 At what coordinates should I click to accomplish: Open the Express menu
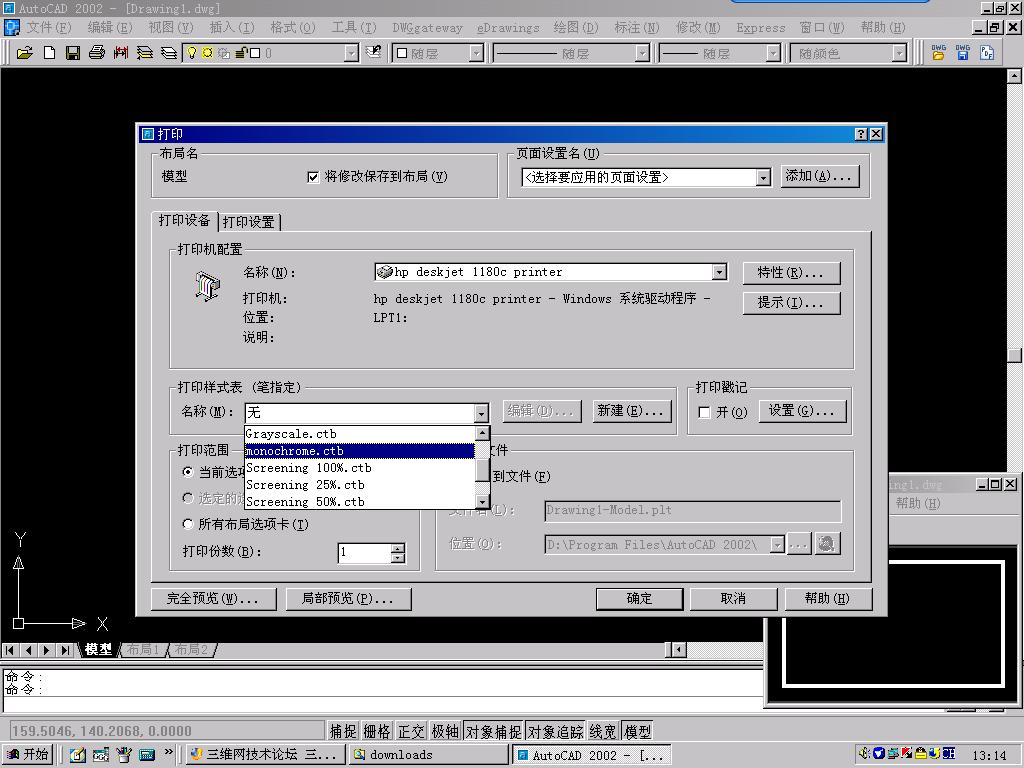[761, 27]
